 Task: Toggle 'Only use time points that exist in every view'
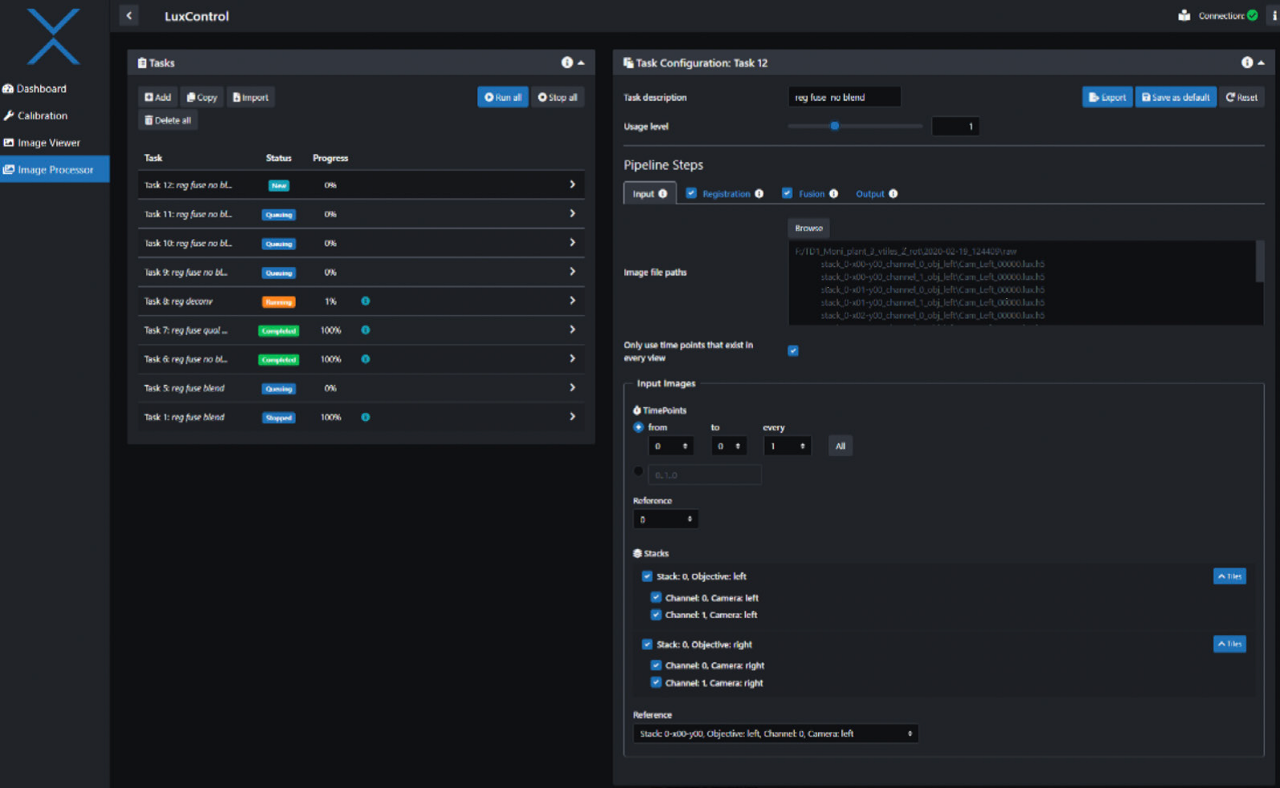[x=793, y=351]
